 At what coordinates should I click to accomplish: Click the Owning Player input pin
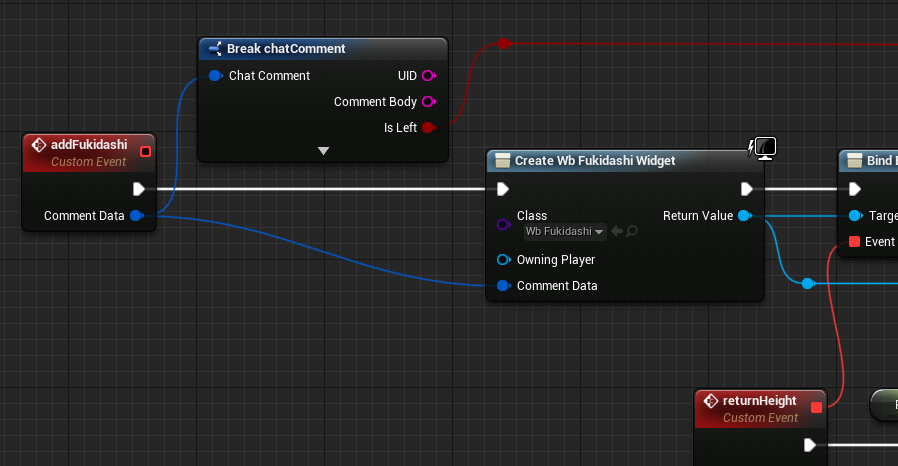pos(503,259)
